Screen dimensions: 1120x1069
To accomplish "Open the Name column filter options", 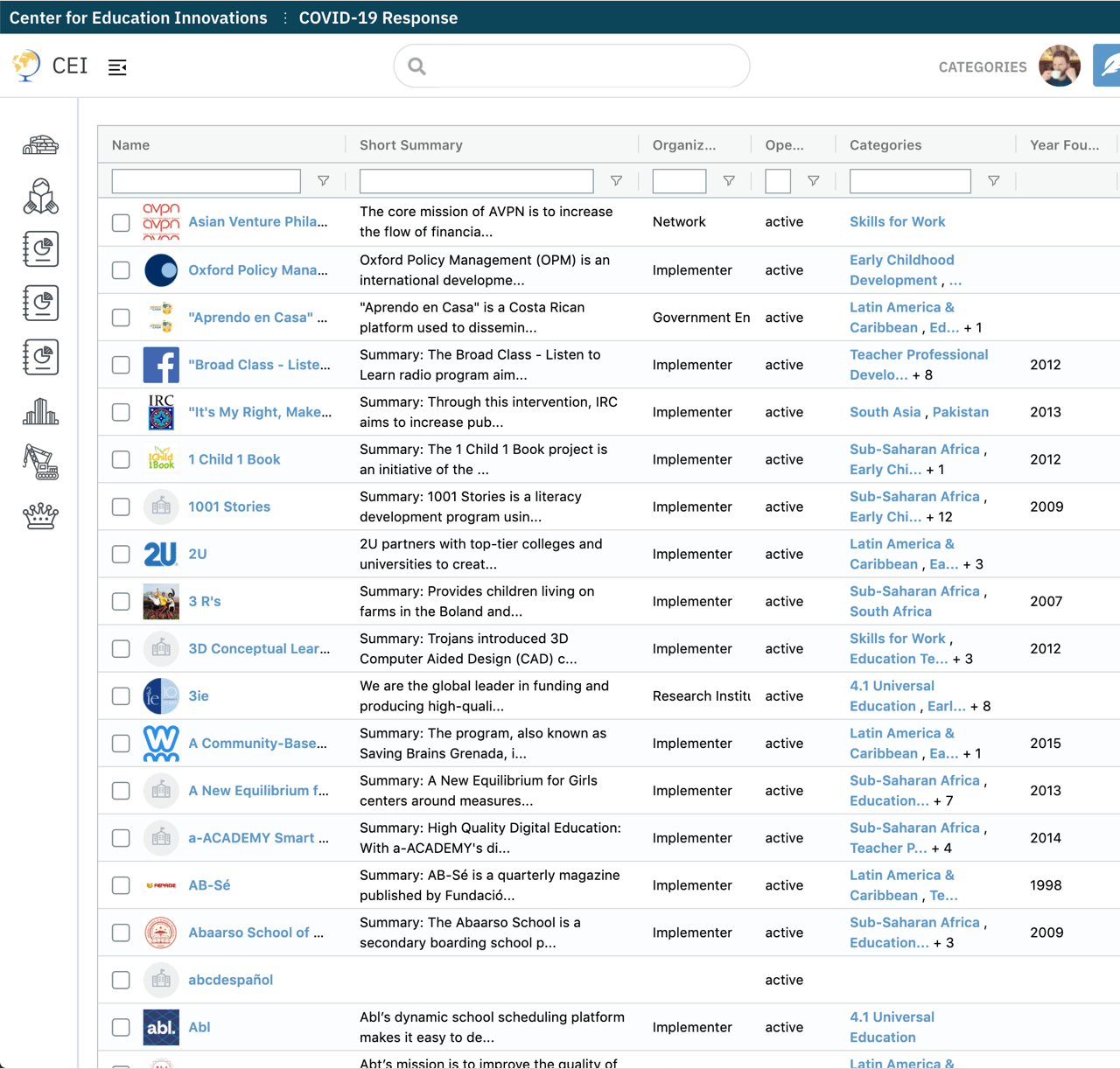I will point(324,181).
